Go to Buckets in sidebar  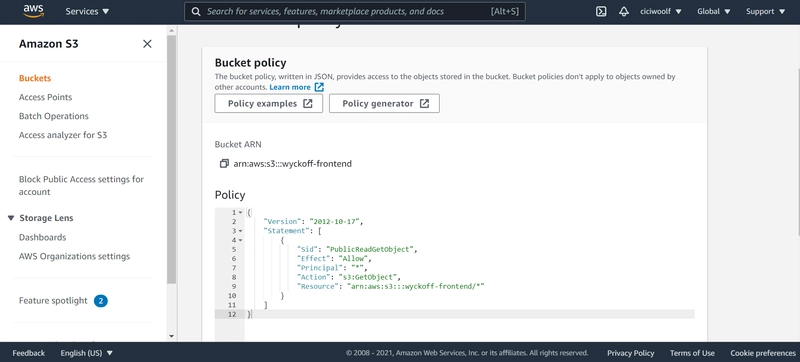(x=35, y=79)
